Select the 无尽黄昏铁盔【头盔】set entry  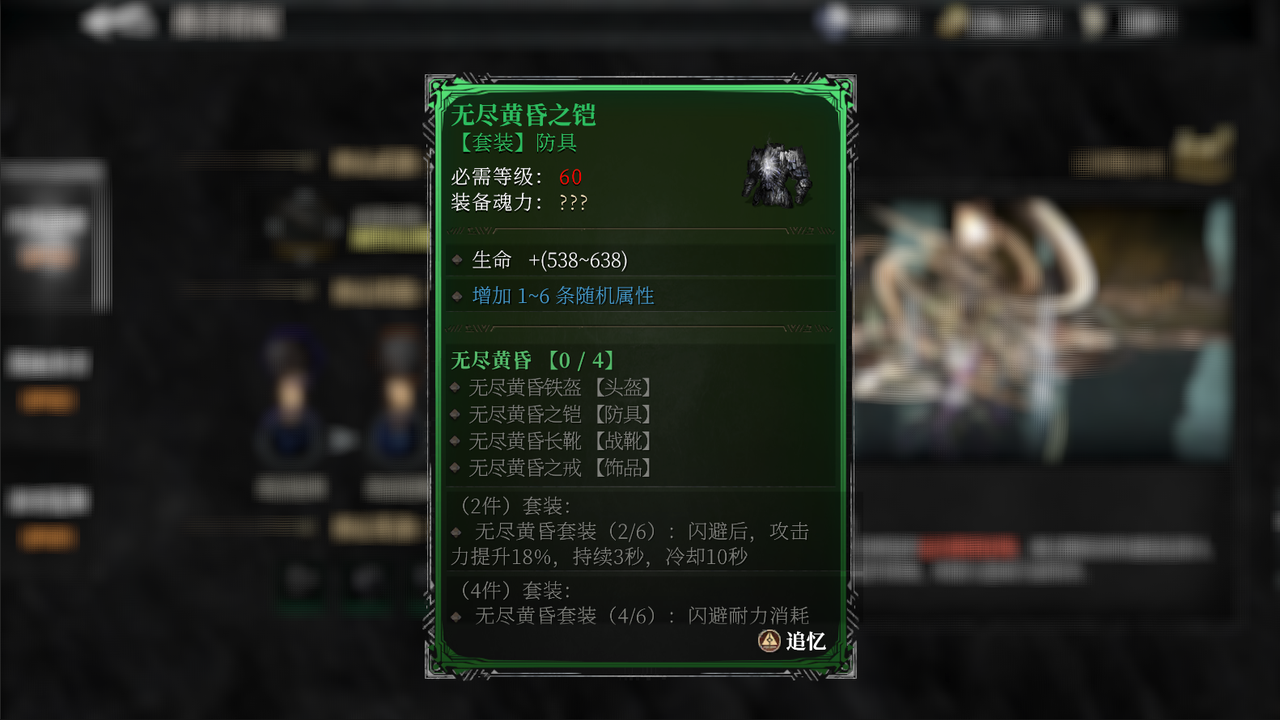pyautogui.click(x=561, y=387)
